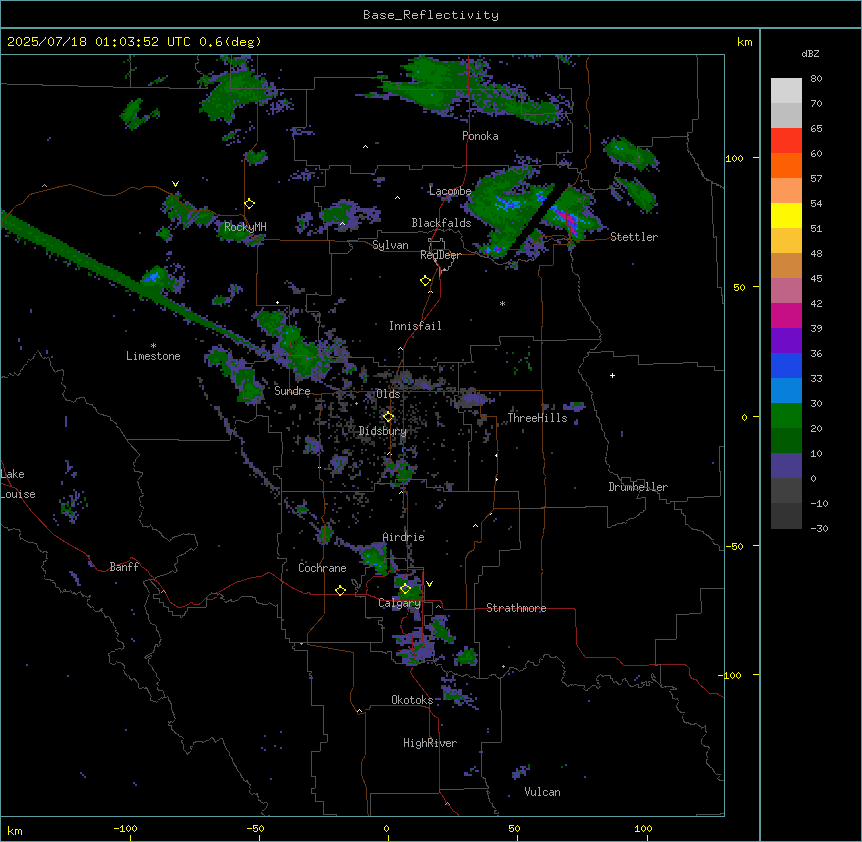Click the -100 tick label on horizontal axis
The image size is (862, 842).
(x=125, y=828)
